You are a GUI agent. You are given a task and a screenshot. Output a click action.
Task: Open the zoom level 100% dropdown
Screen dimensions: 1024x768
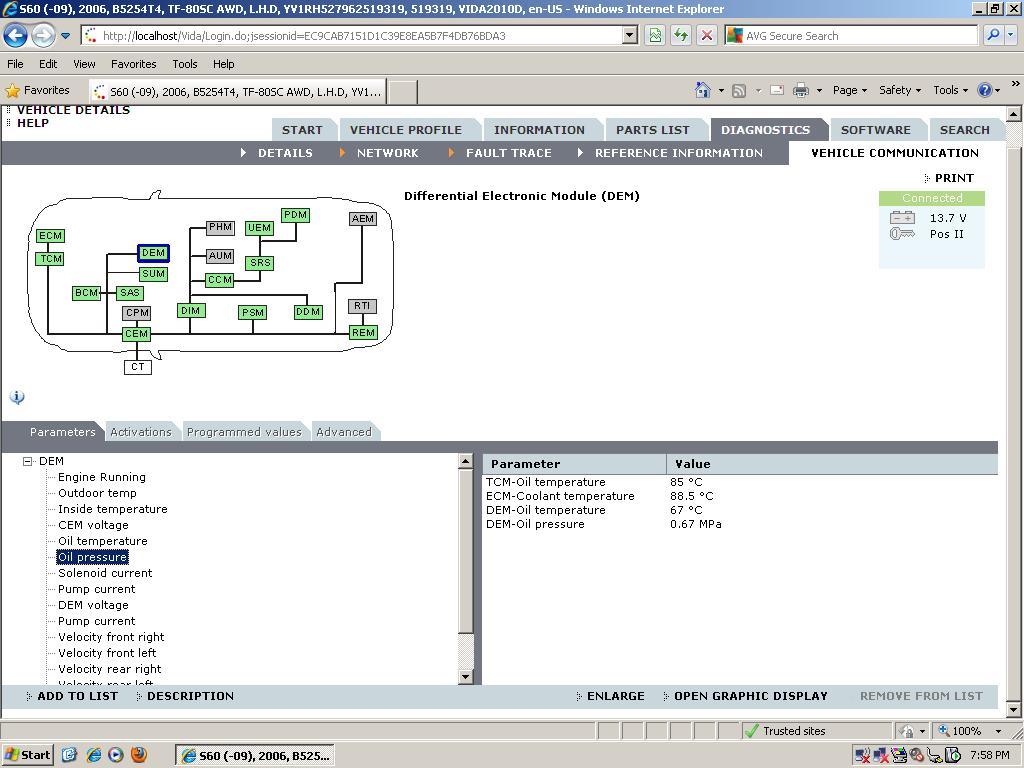[x=998, y=731]
